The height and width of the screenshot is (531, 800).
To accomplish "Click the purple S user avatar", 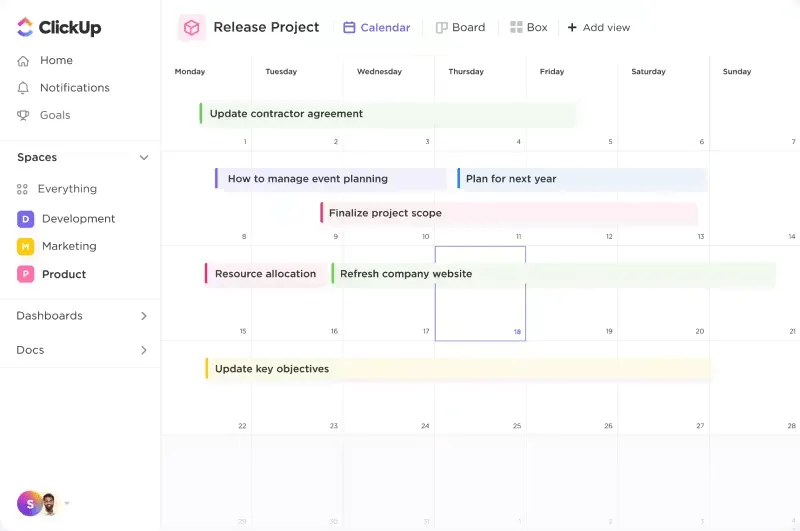I will (x=30, y=504).
